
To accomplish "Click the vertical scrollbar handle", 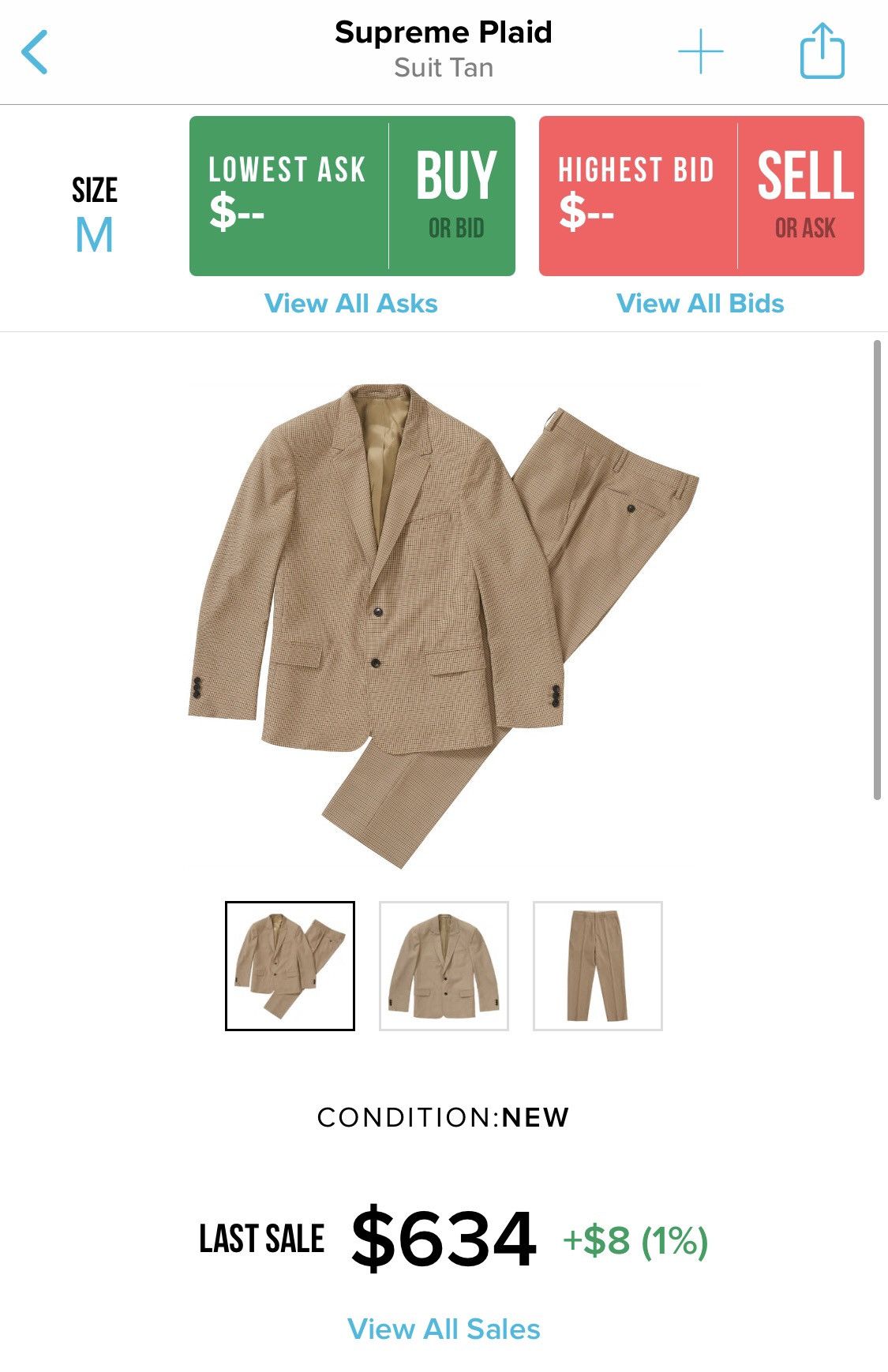I will (x=877, y=570).
